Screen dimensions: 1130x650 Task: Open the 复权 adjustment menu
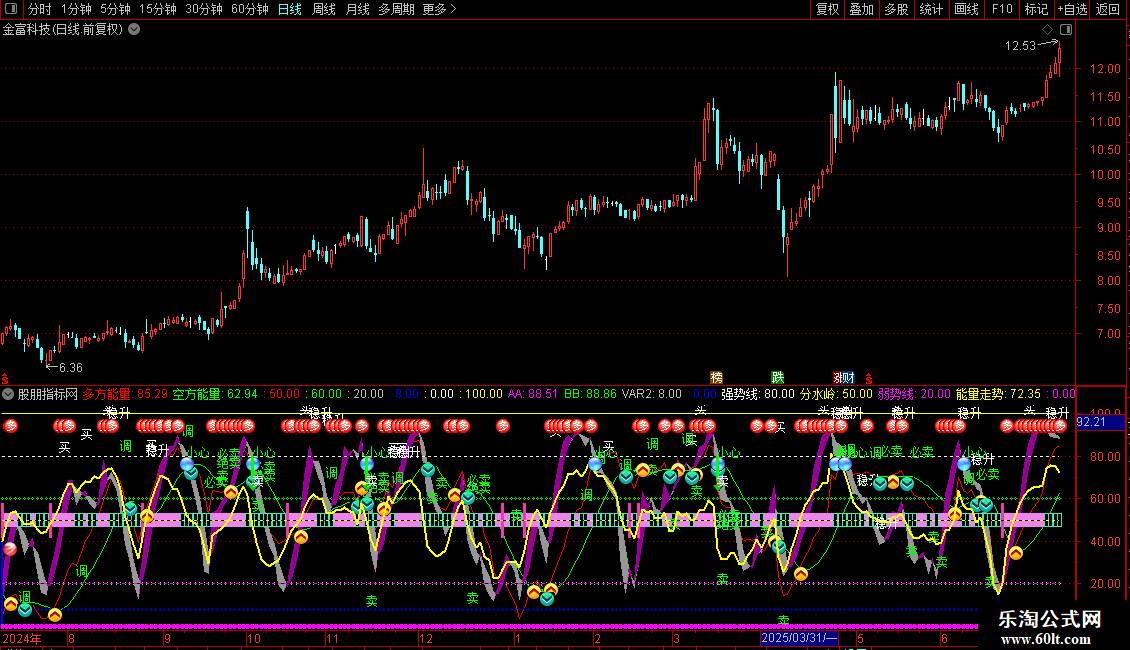click(827, 9)
